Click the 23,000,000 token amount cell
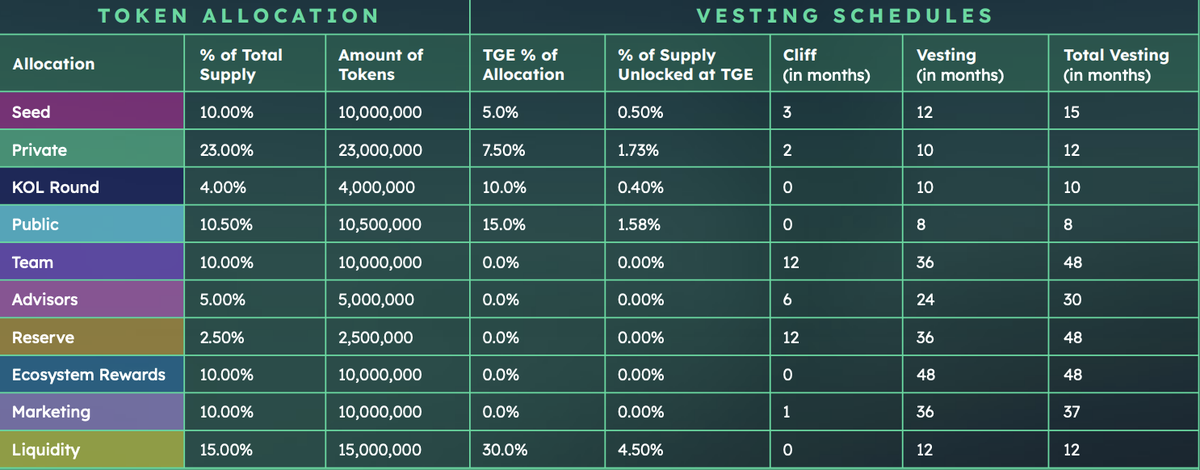The image size is (1200, 470). [x=380, y=150]
